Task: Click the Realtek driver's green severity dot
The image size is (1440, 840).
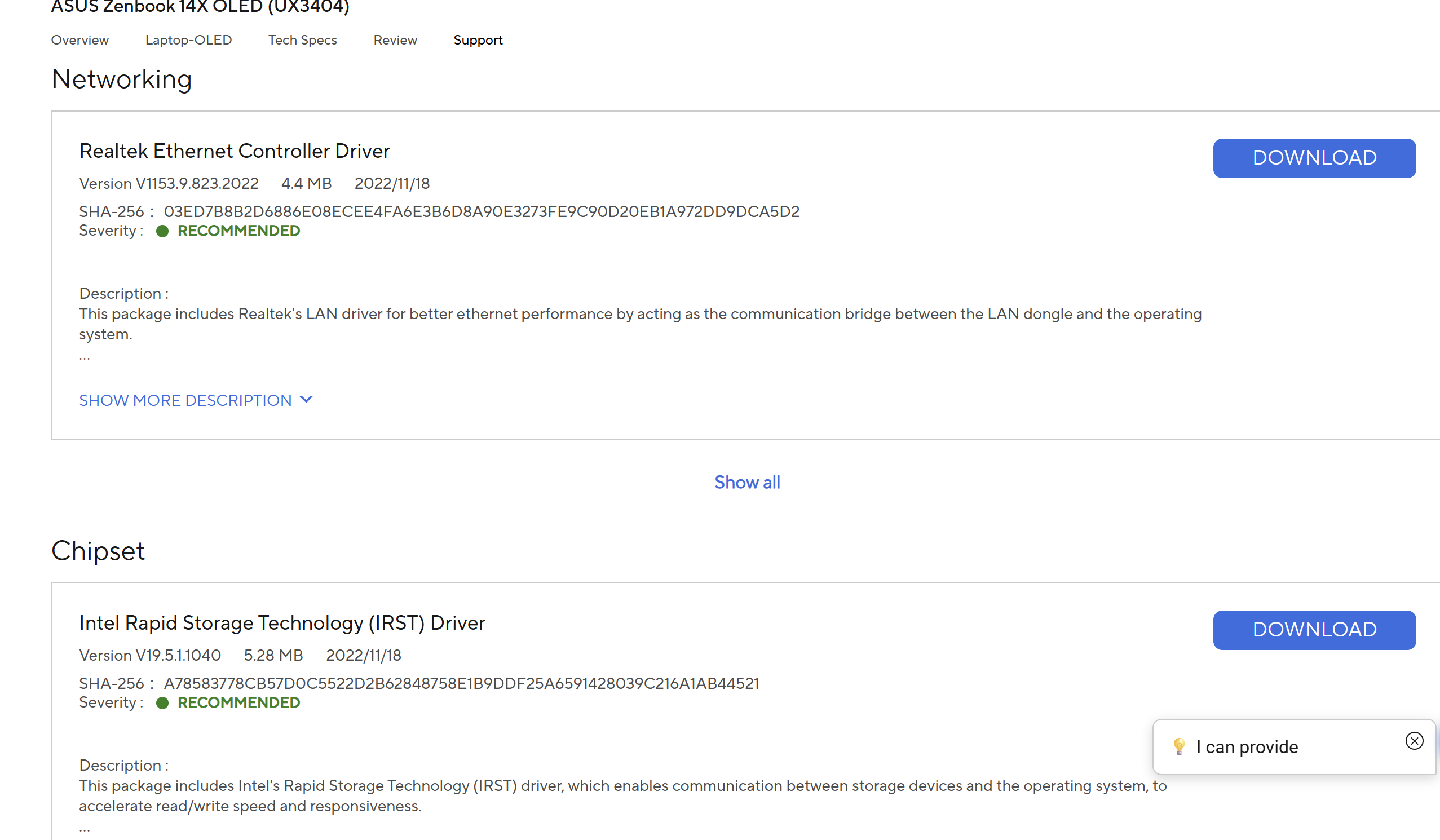Action: point(162,231)
